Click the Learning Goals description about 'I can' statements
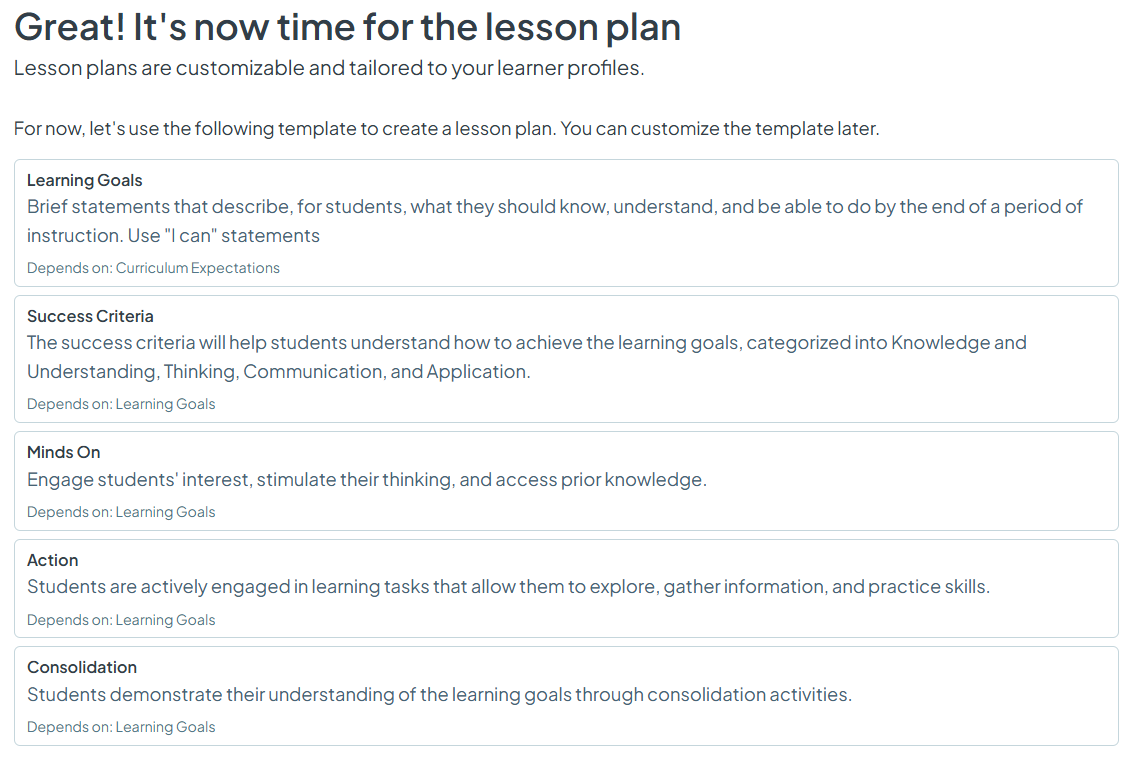Viewport: 1136px width, 765px height. tap(555, 221)
